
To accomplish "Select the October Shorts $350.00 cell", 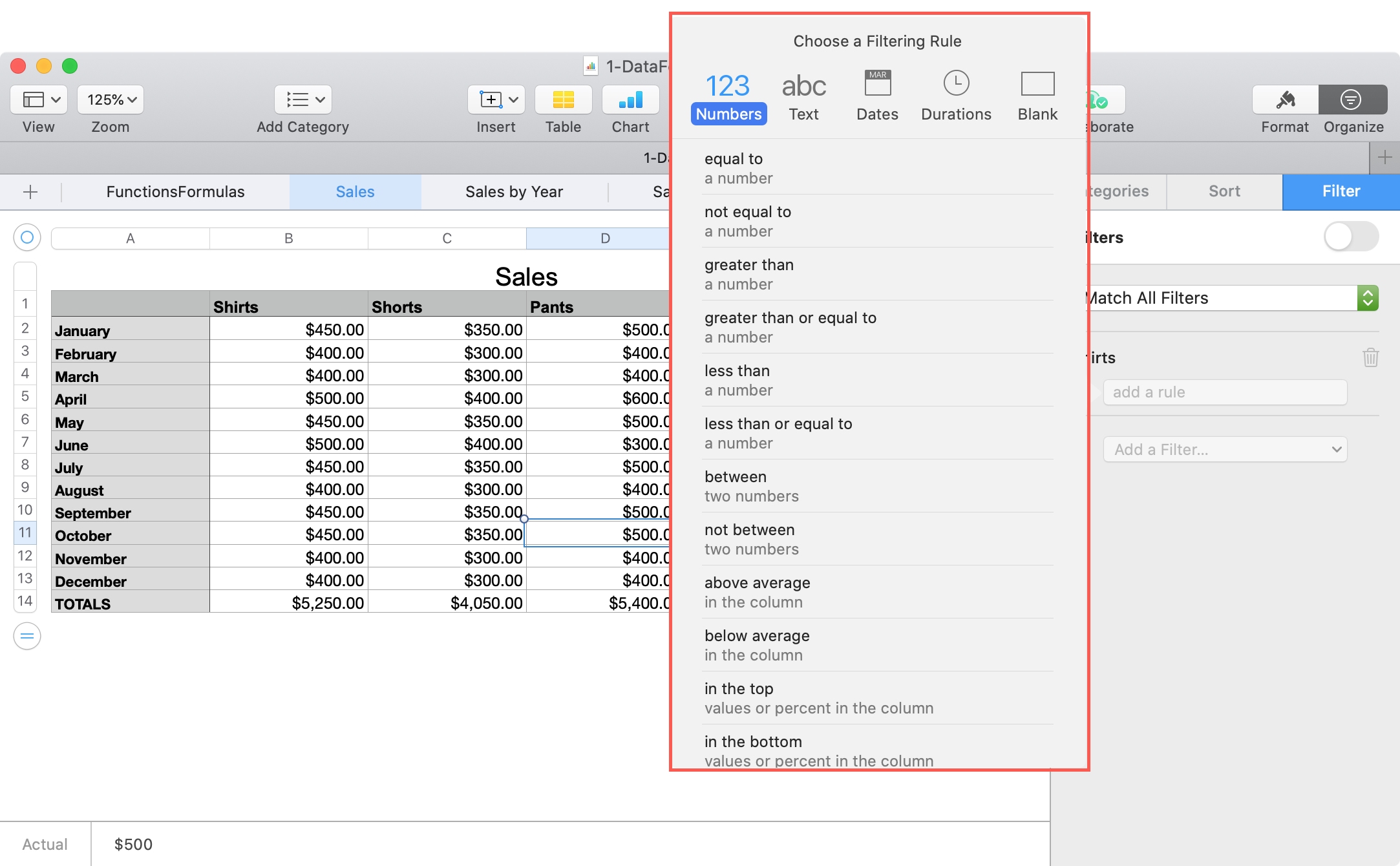I will (x=447, y=534).
